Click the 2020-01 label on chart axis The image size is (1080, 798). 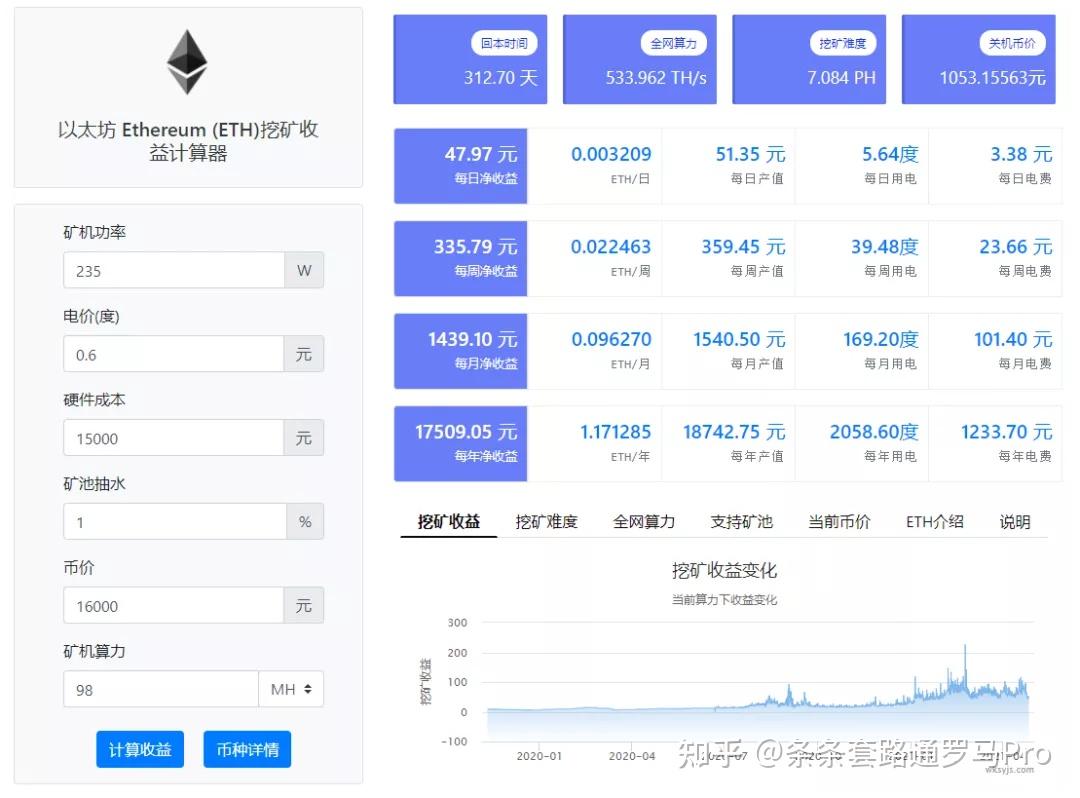[539, 755]
